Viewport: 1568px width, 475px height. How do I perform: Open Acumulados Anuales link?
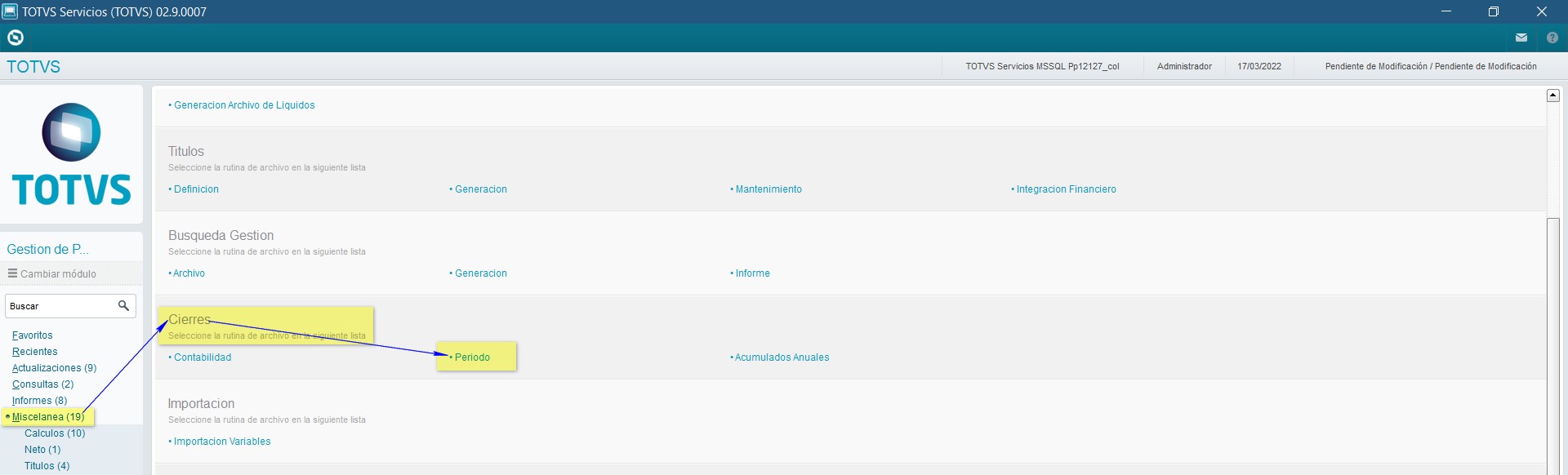pyautogui.click(x=782, y=357)
